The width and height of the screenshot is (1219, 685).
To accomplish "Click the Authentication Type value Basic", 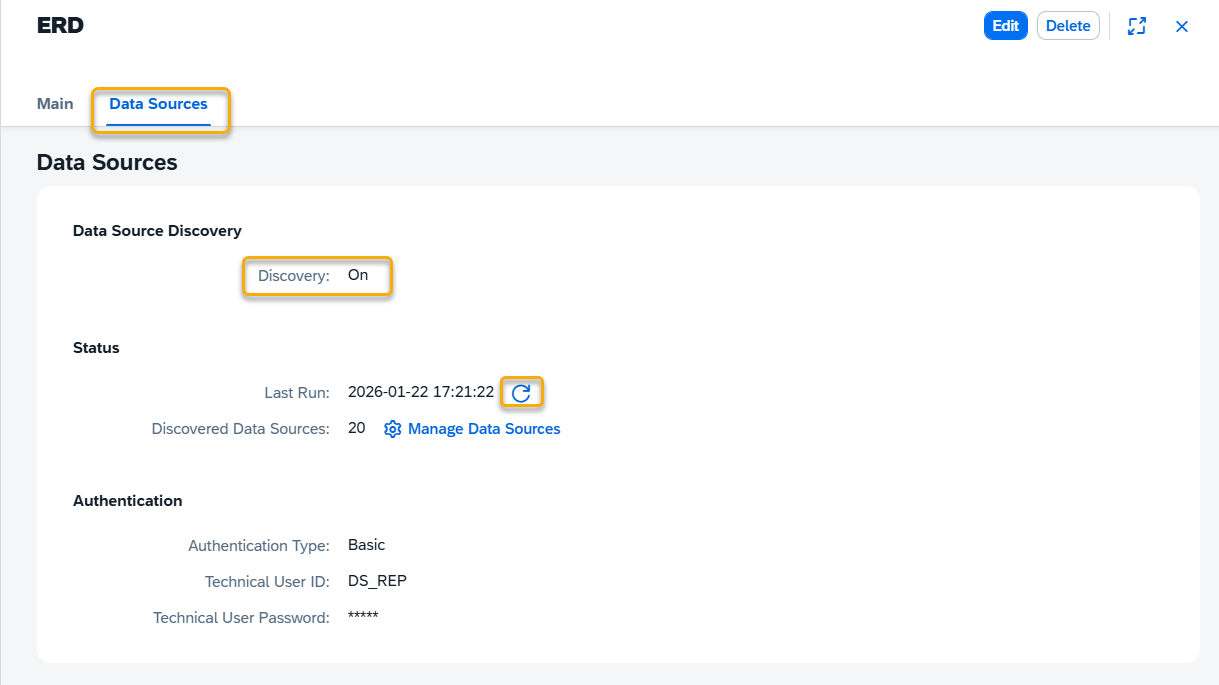I will (366, 545).
